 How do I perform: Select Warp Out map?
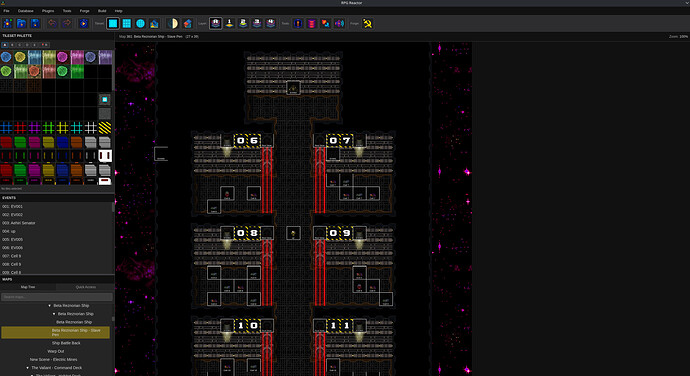point(55,351)
